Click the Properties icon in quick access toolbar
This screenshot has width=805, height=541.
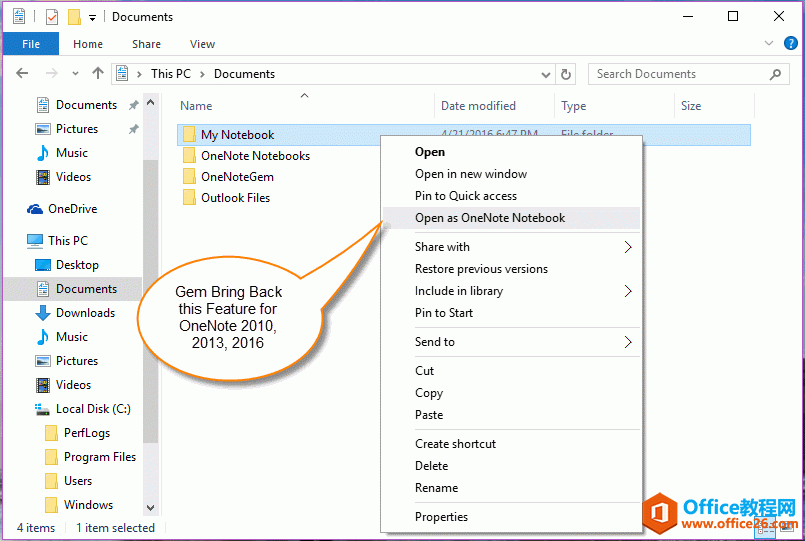coord(51,17)
